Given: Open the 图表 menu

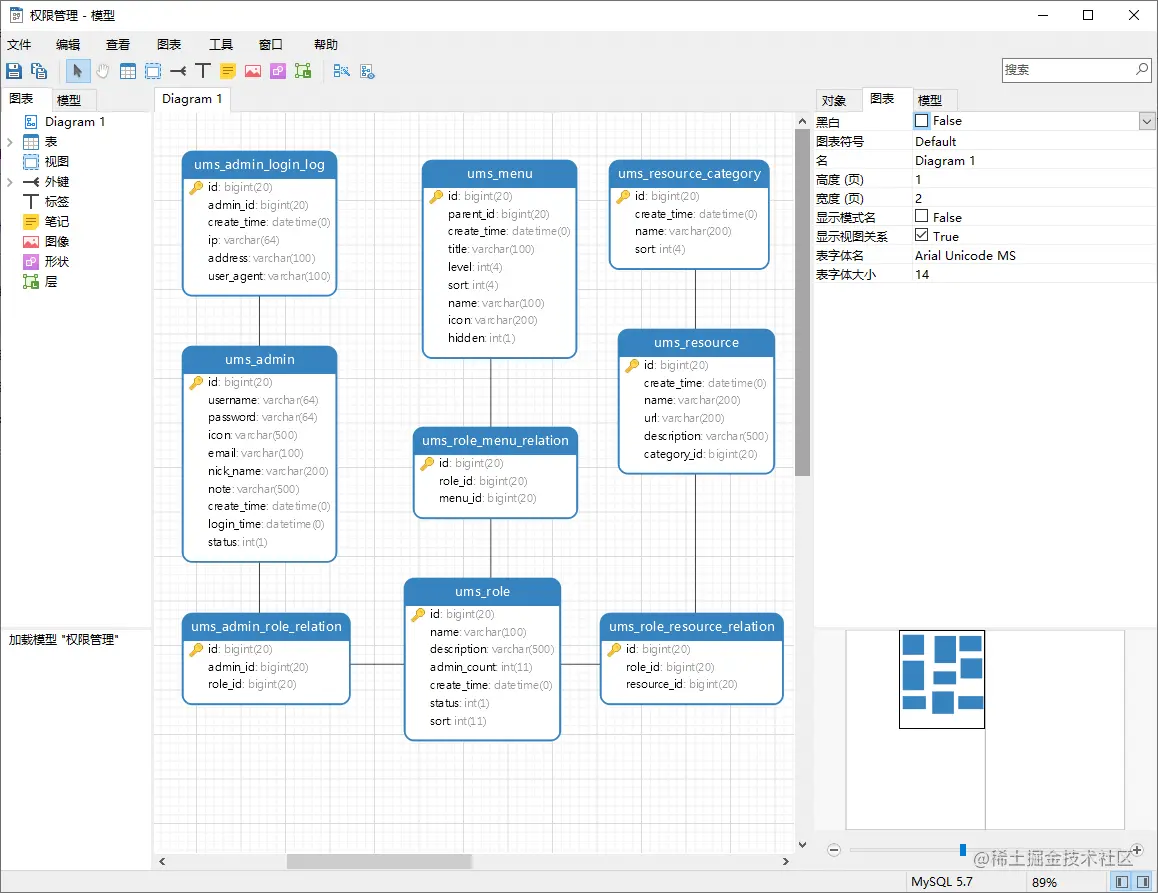Looking at the screenshot, I should click(x=169, y=44).
